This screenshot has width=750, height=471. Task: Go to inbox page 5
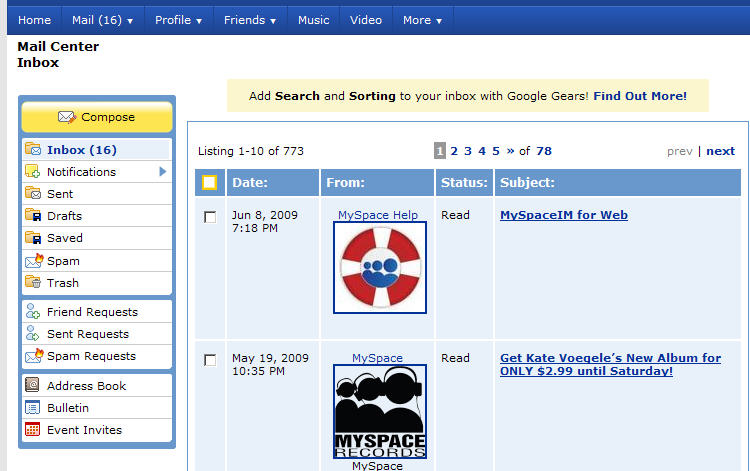496,151
